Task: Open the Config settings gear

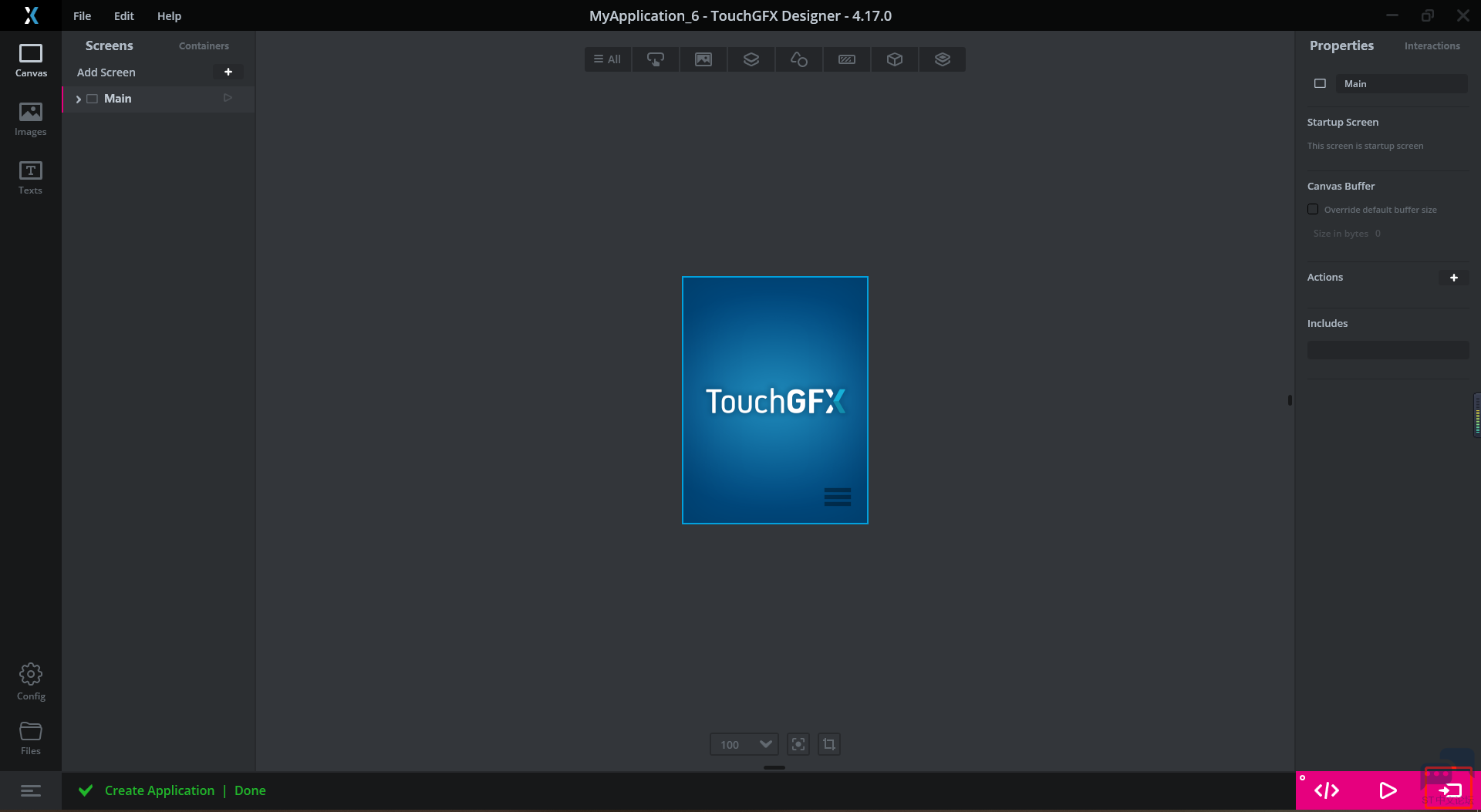Action: pyautogui.click(x=31, y=682)
